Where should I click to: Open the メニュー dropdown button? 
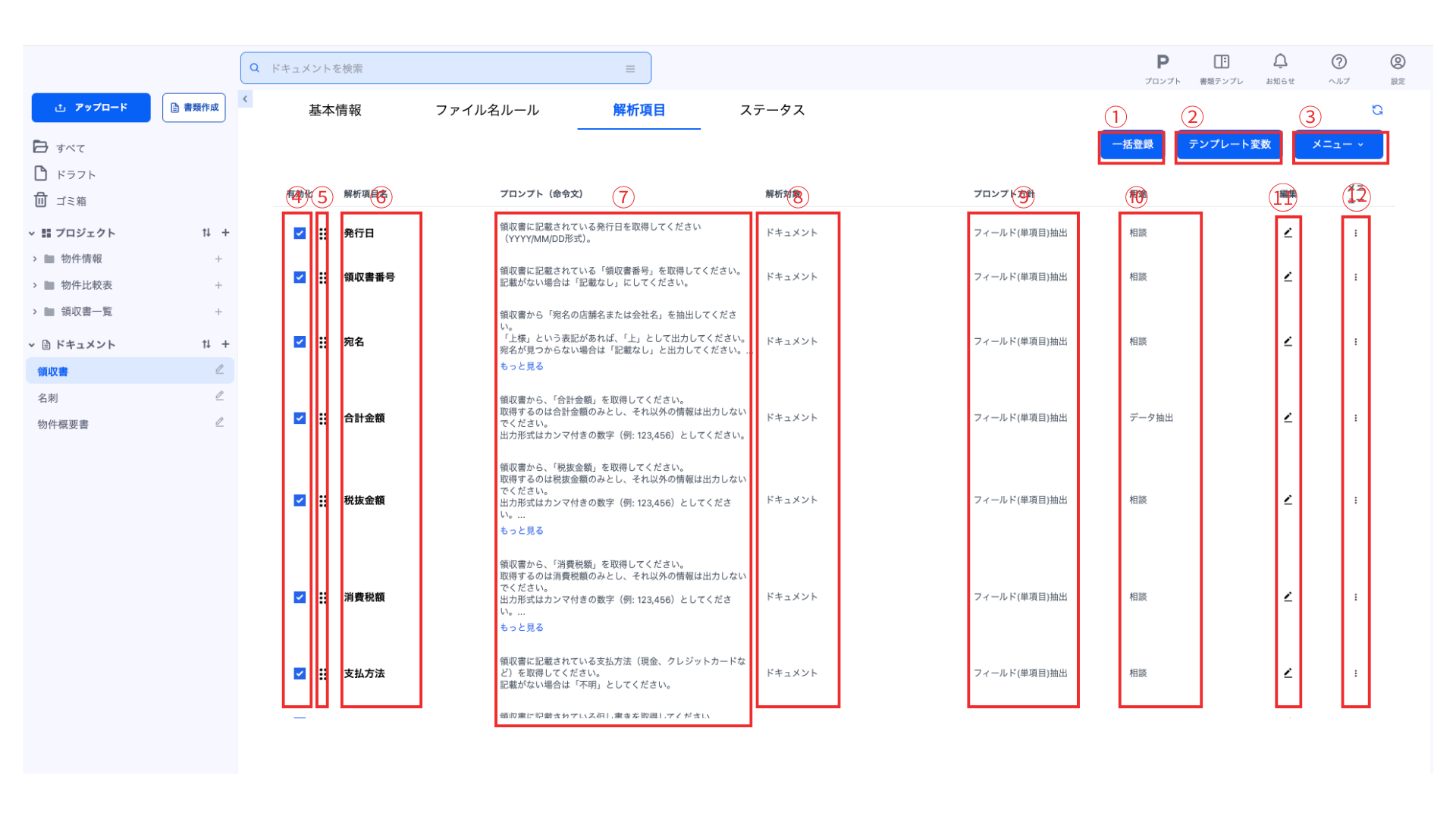[x=1338, y=145]
